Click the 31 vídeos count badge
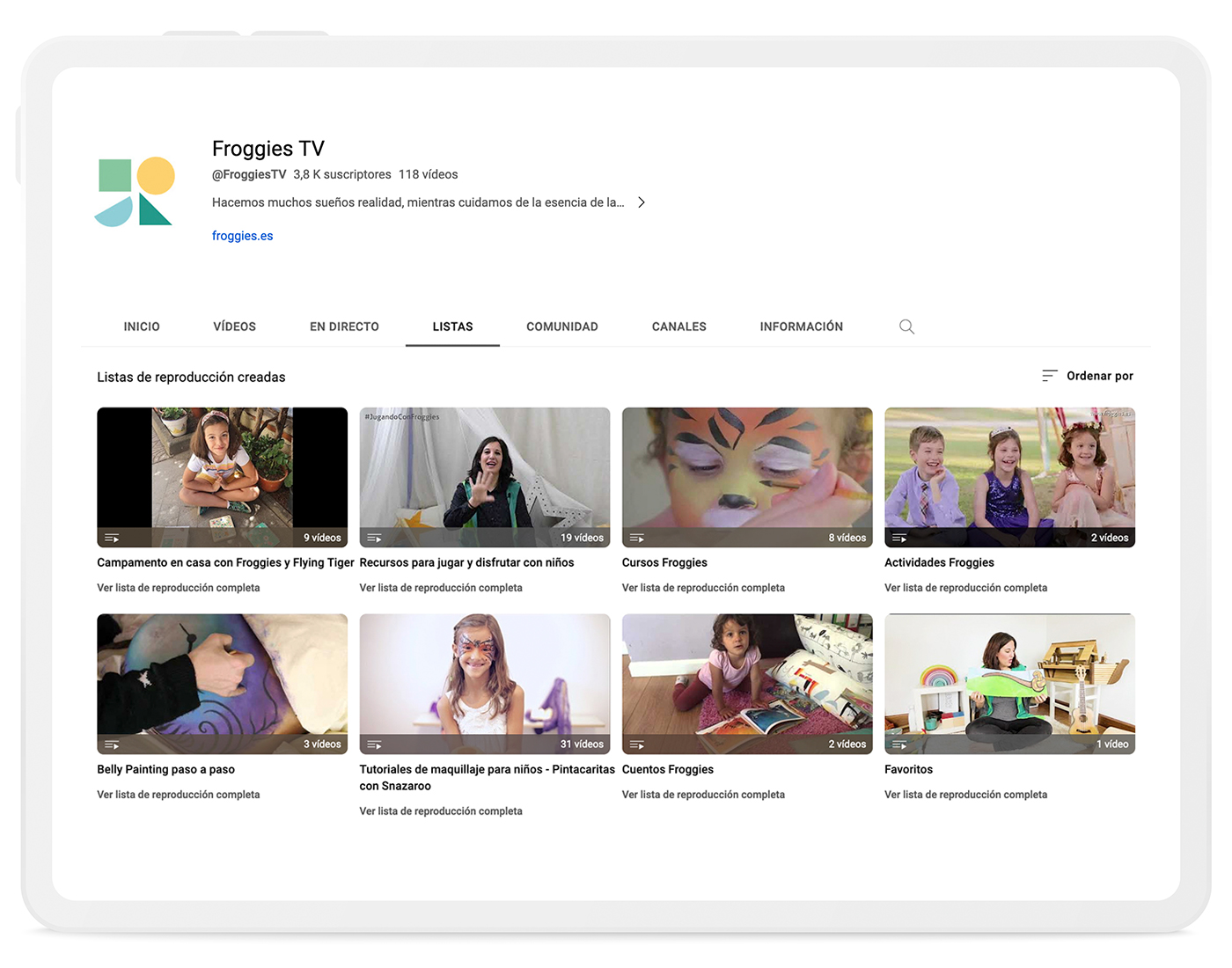The image size is (1232, 968). click(x=582, y=744)
